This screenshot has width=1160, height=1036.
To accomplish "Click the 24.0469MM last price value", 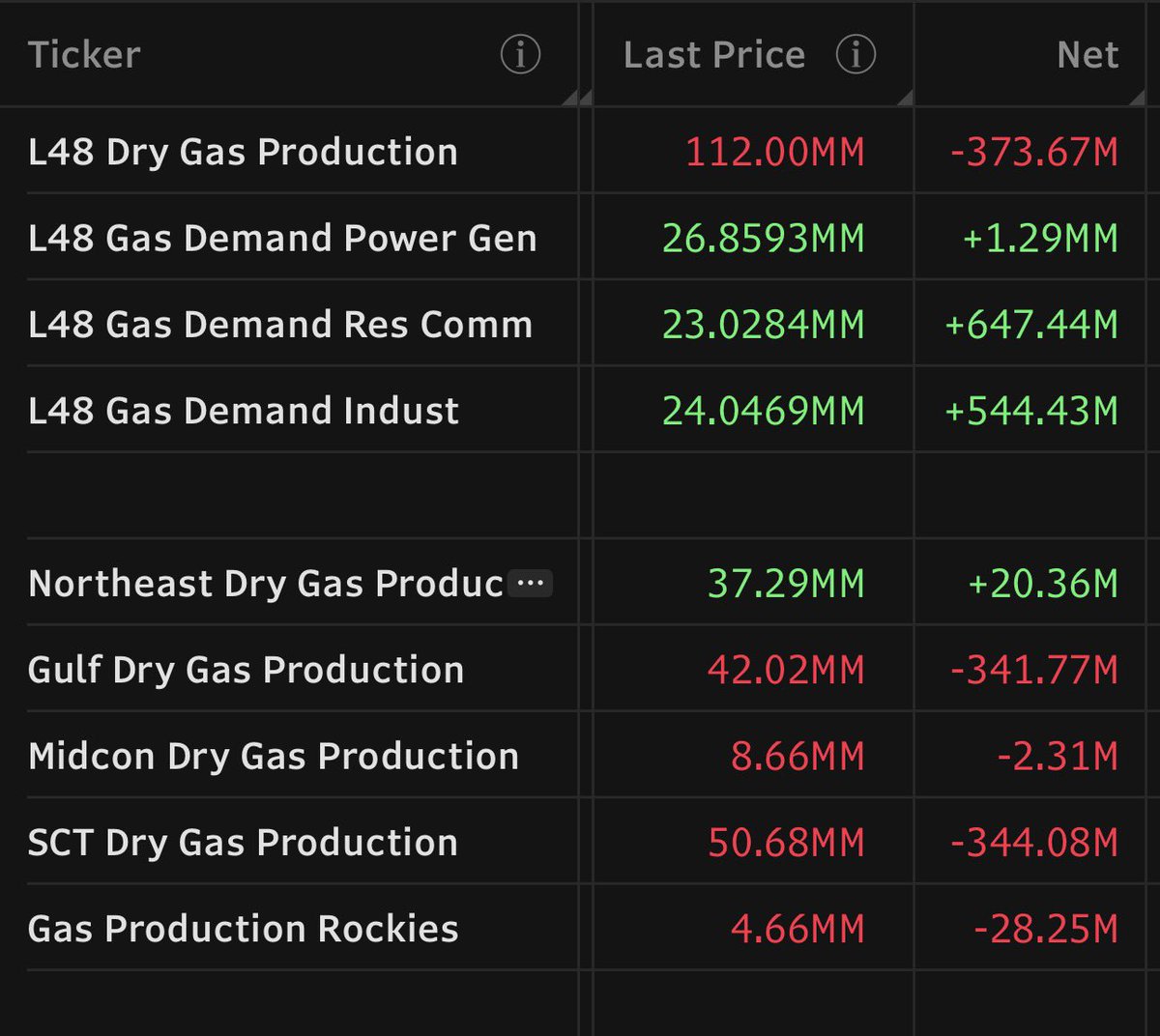I will coord(764,411).
